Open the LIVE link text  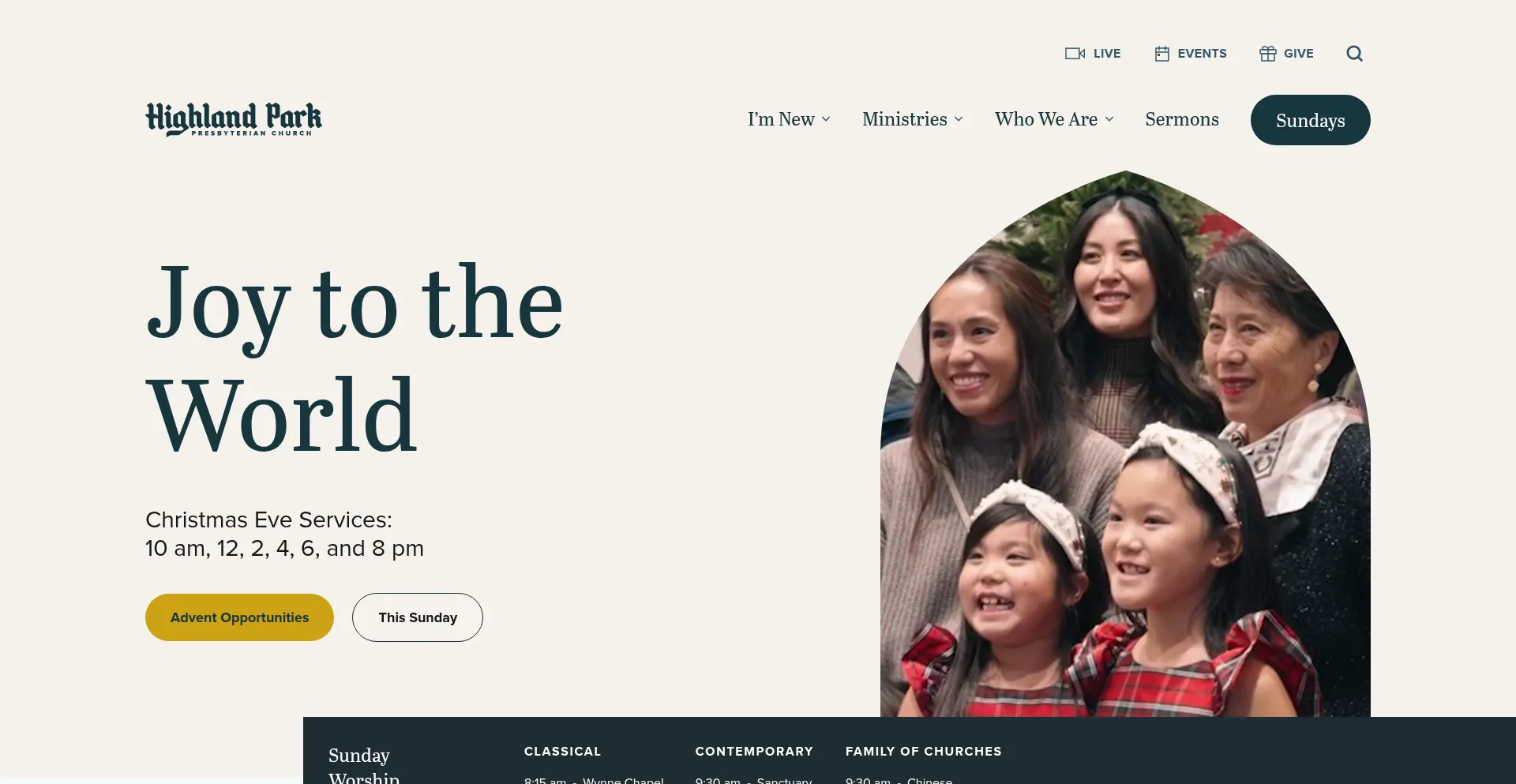coord(1107,54)
